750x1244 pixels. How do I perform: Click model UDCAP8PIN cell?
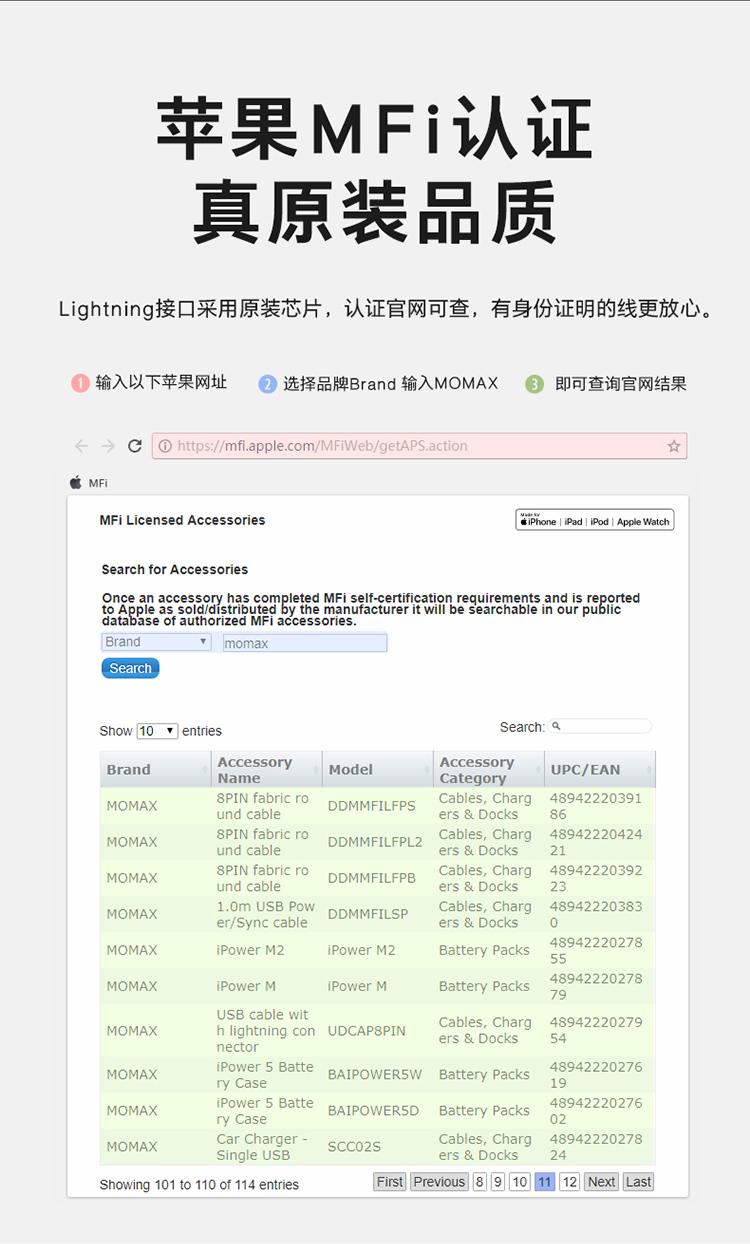point(366,1030)
